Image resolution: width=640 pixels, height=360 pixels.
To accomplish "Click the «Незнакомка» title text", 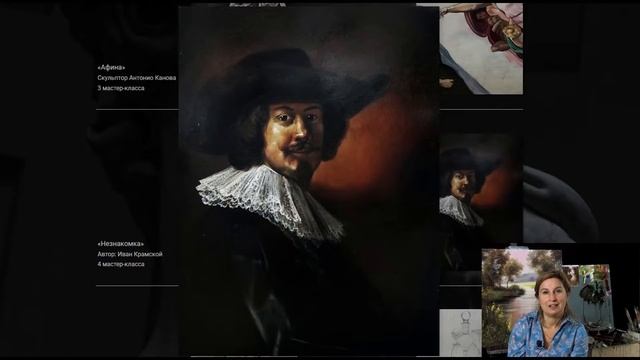I will point(120,244).
